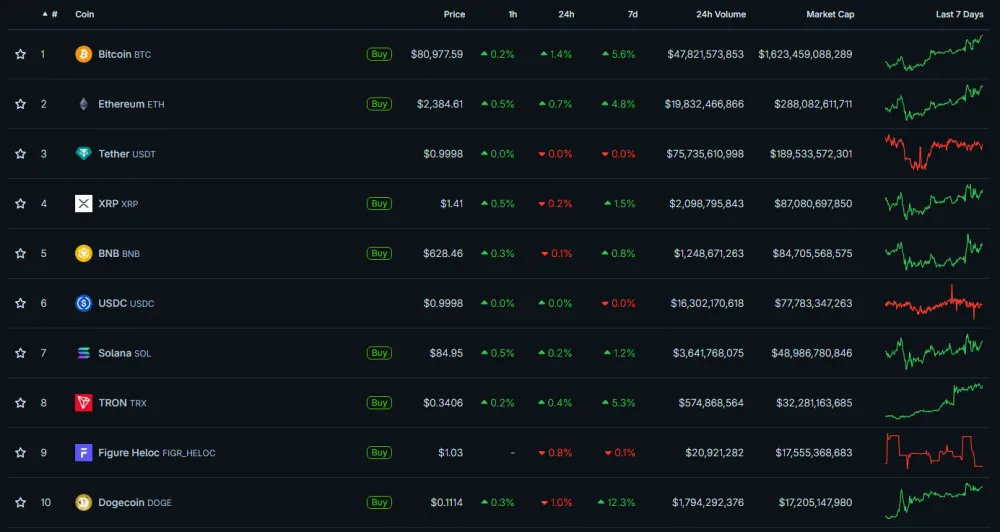Click the USDC coin logo
The image size is (1000, 532).
pos(84,303)
